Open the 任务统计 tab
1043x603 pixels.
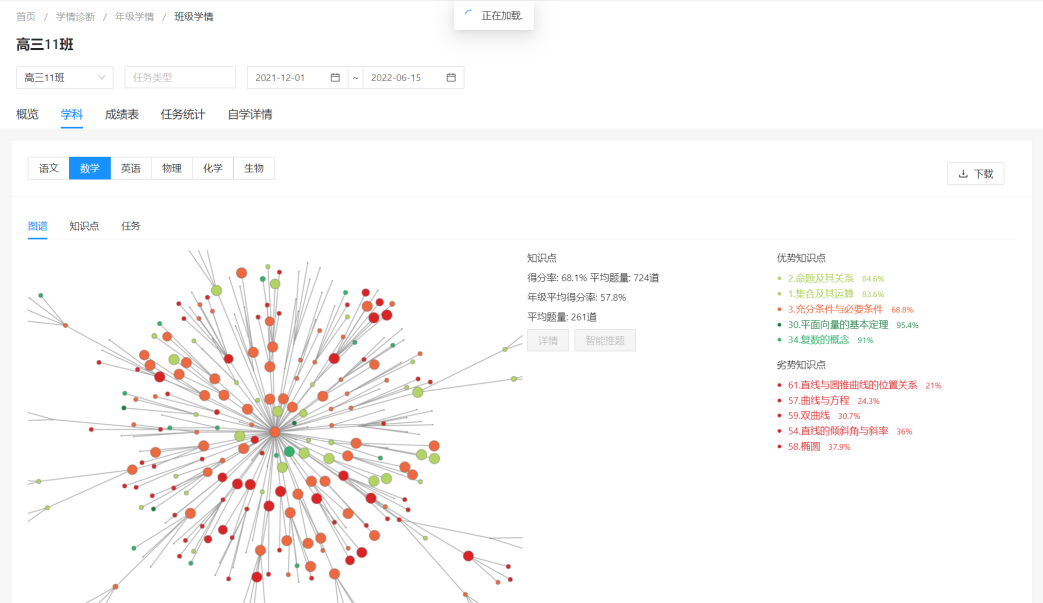(183, 114)
